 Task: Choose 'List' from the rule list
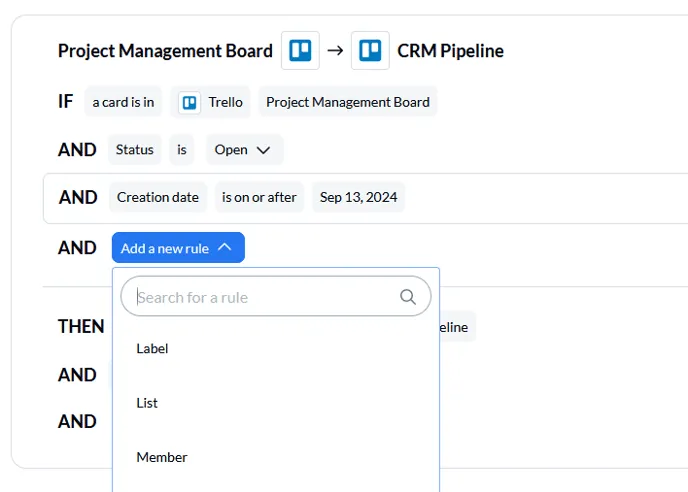coord(147,403)
